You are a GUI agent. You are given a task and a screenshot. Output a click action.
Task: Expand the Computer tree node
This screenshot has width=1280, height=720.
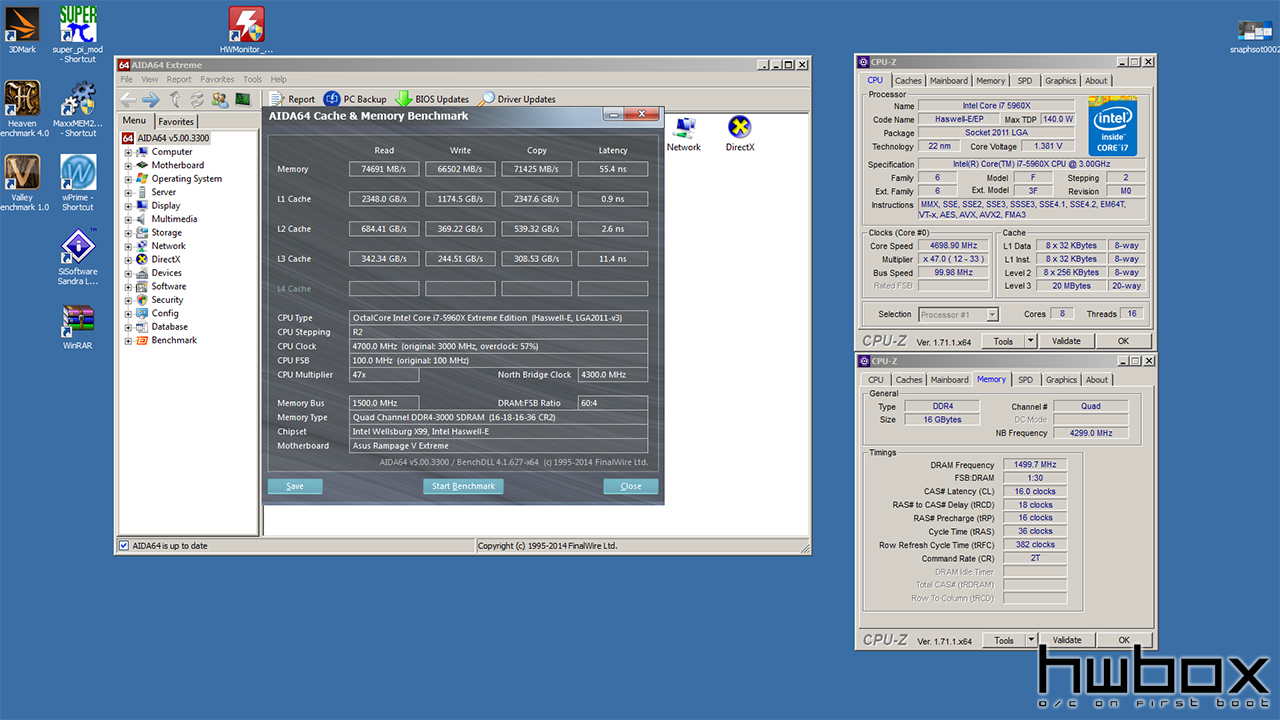tap(128, 152)
